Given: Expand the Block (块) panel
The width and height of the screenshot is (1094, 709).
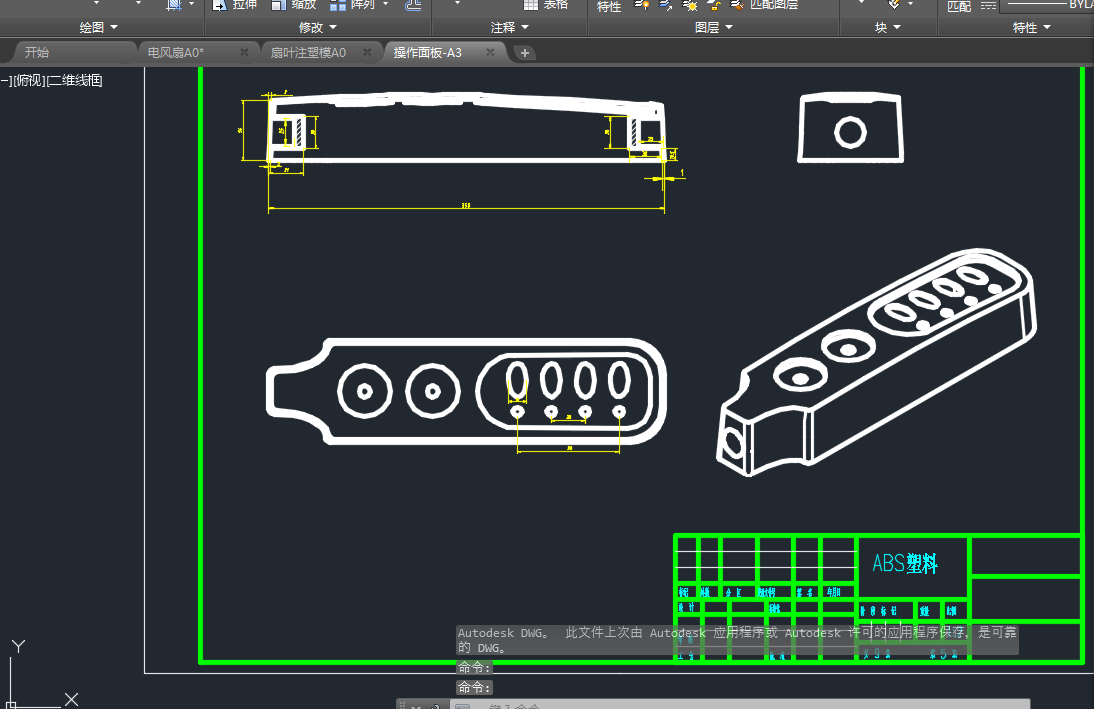Looking at the screenshot, I should coord(888,27).
